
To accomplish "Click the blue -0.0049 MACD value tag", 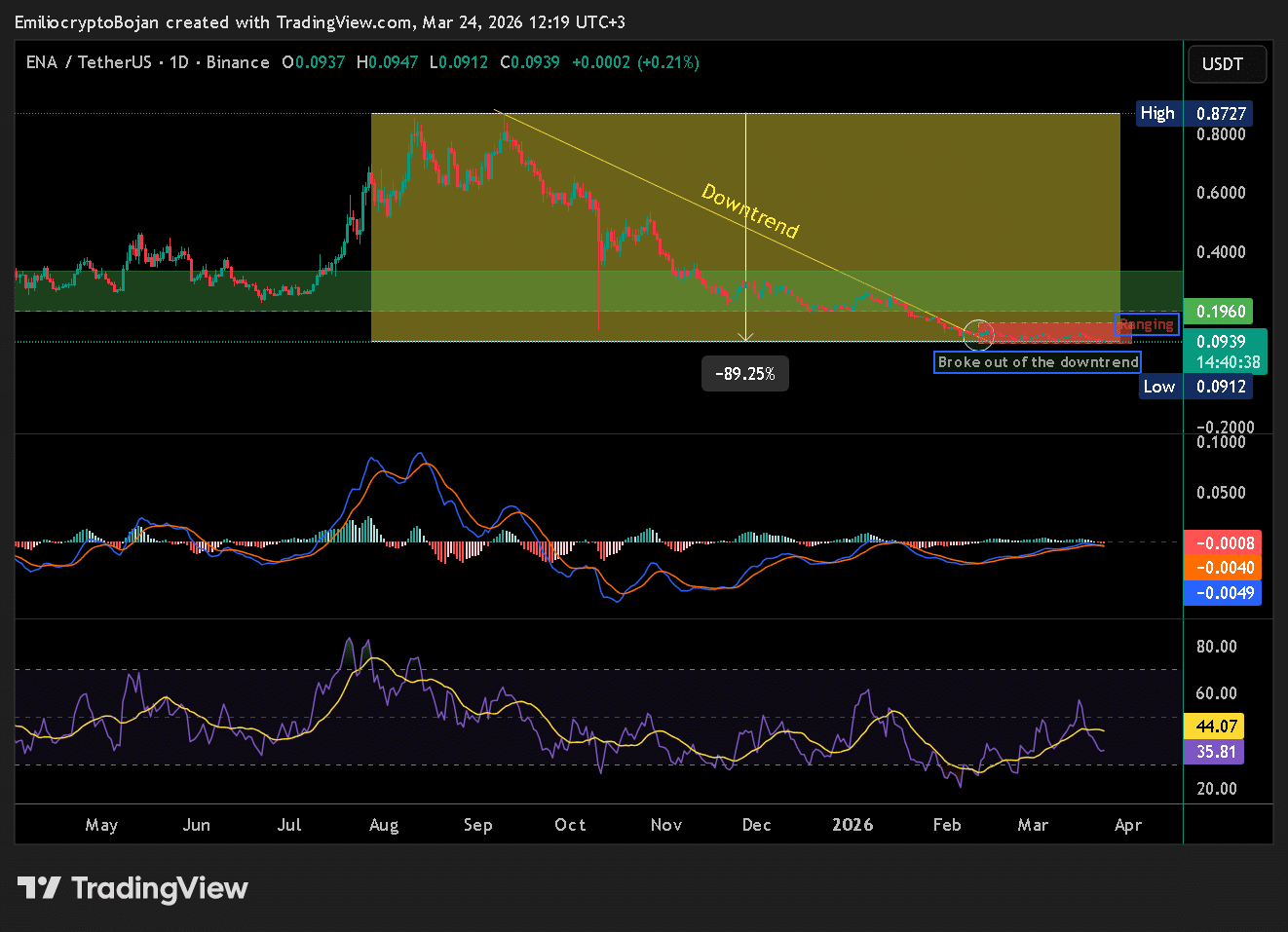I will 1223,593.
